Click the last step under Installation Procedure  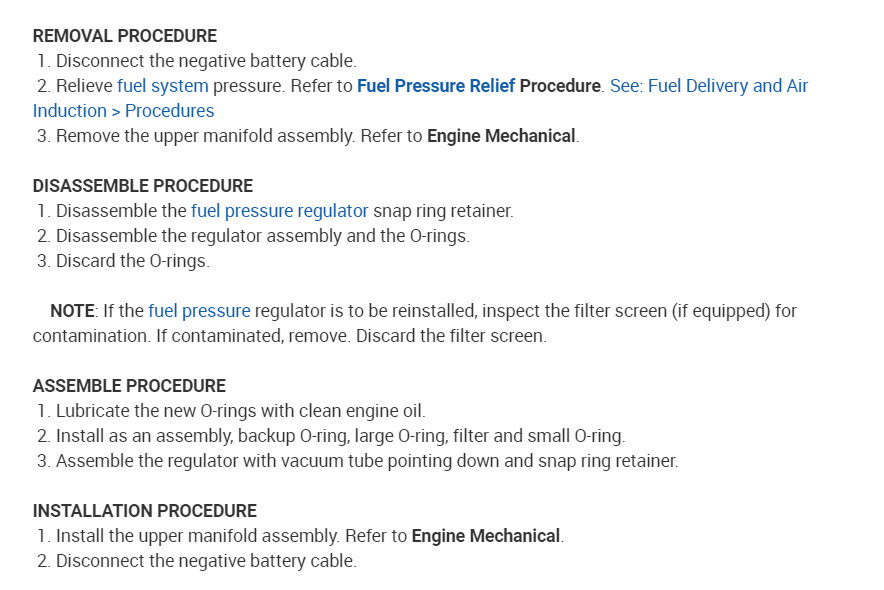[x=205, y=561]
